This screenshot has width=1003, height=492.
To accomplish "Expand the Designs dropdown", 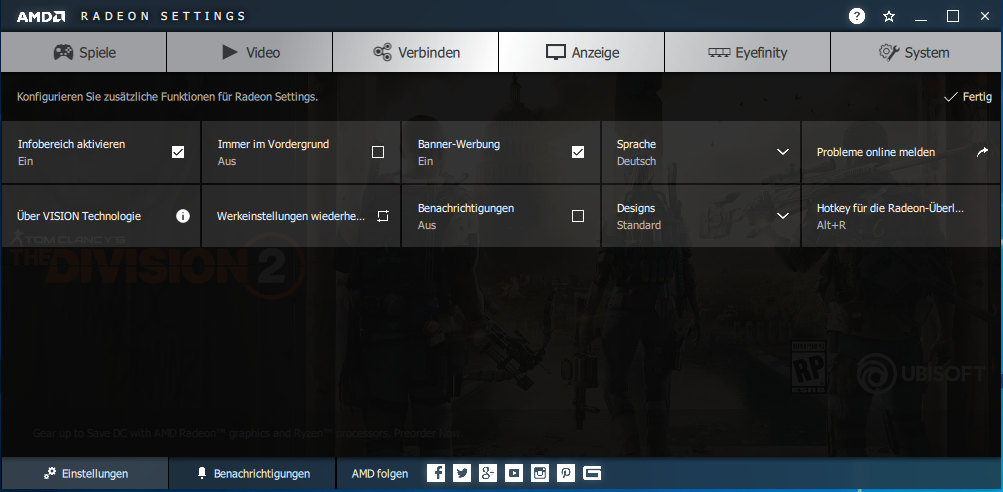I will point(782,216).
